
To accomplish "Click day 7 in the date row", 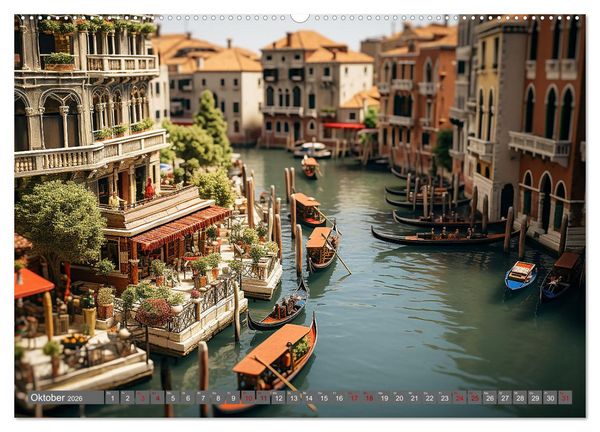I will pos(203,398).
